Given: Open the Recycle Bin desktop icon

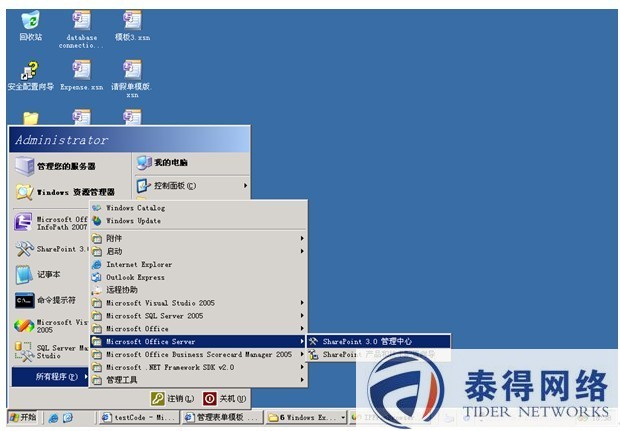Looking at the screenshot, I should [30, 26].
